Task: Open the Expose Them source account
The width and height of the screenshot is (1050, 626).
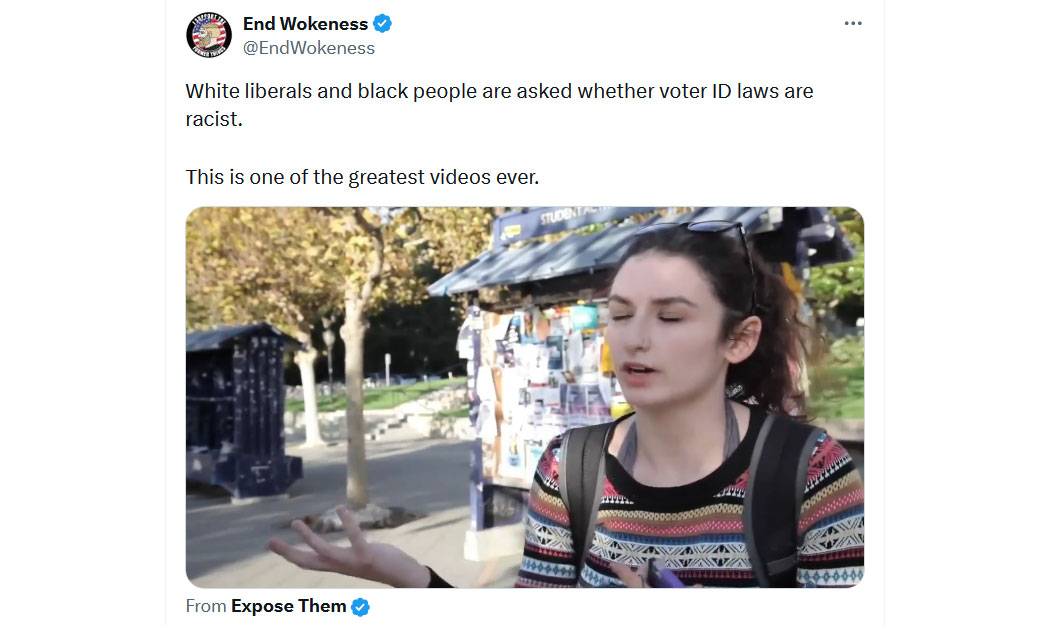Action: pos(289,606)
